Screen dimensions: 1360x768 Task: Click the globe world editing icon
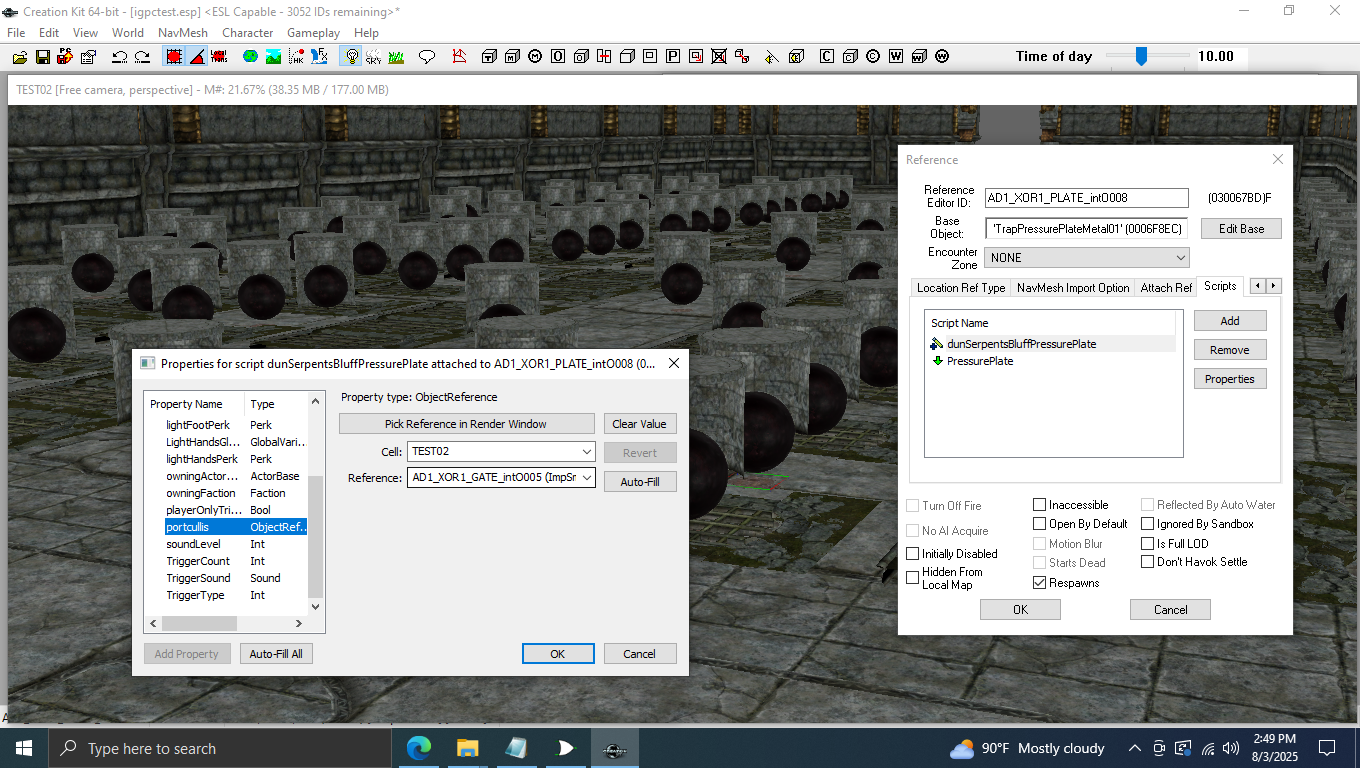click(250, 57)
